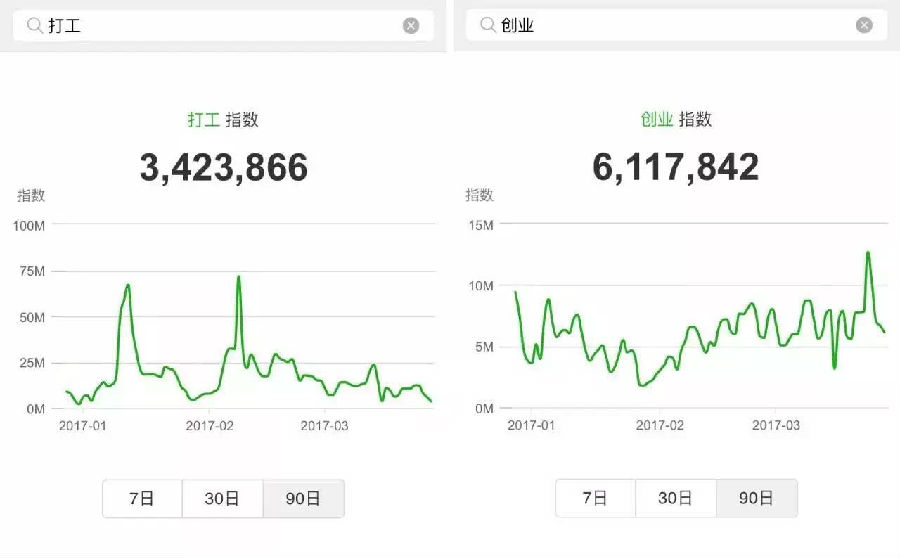Screen dimensions: 900x558
Task: Click the index value 3,423,866
Action: (x=224, y=168)
